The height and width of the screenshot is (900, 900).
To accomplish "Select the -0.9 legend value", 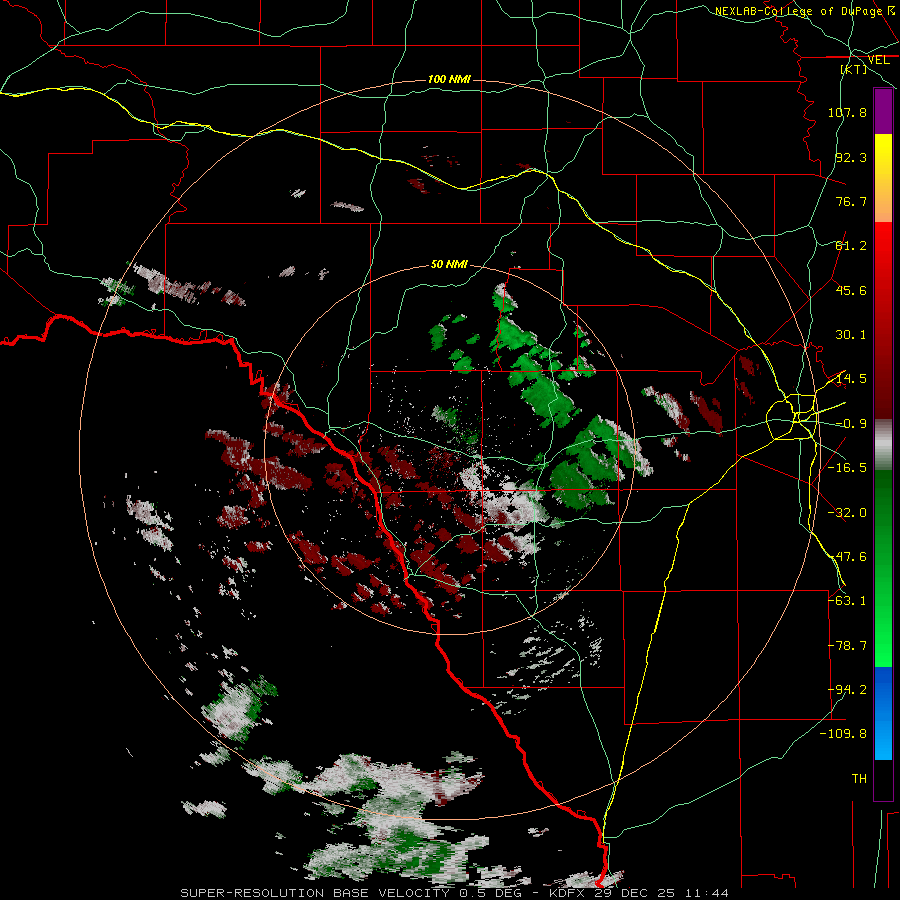I will coord(851,424).
